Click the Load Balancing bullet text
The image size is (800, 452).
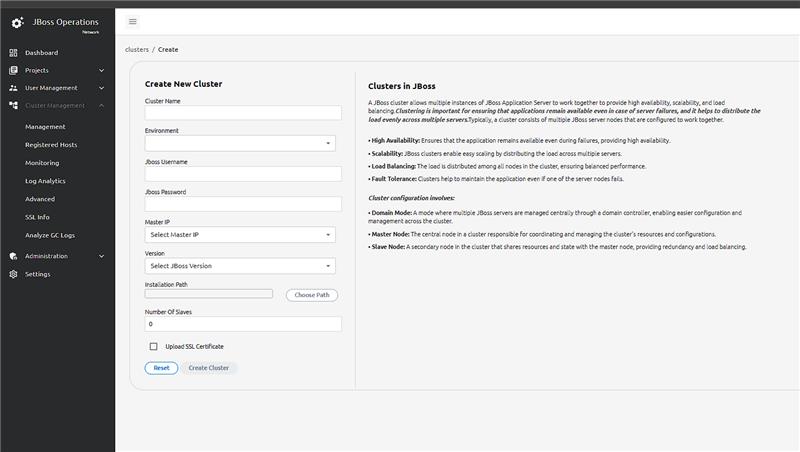507,166
